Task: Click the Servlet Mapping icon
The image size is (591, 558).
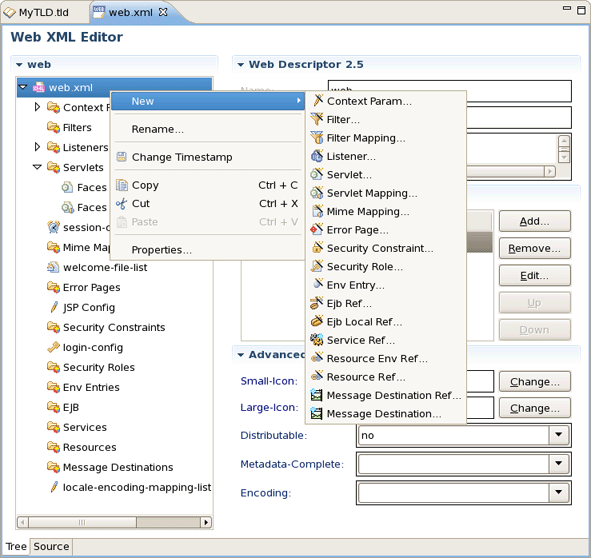Action: coord(317,192)
